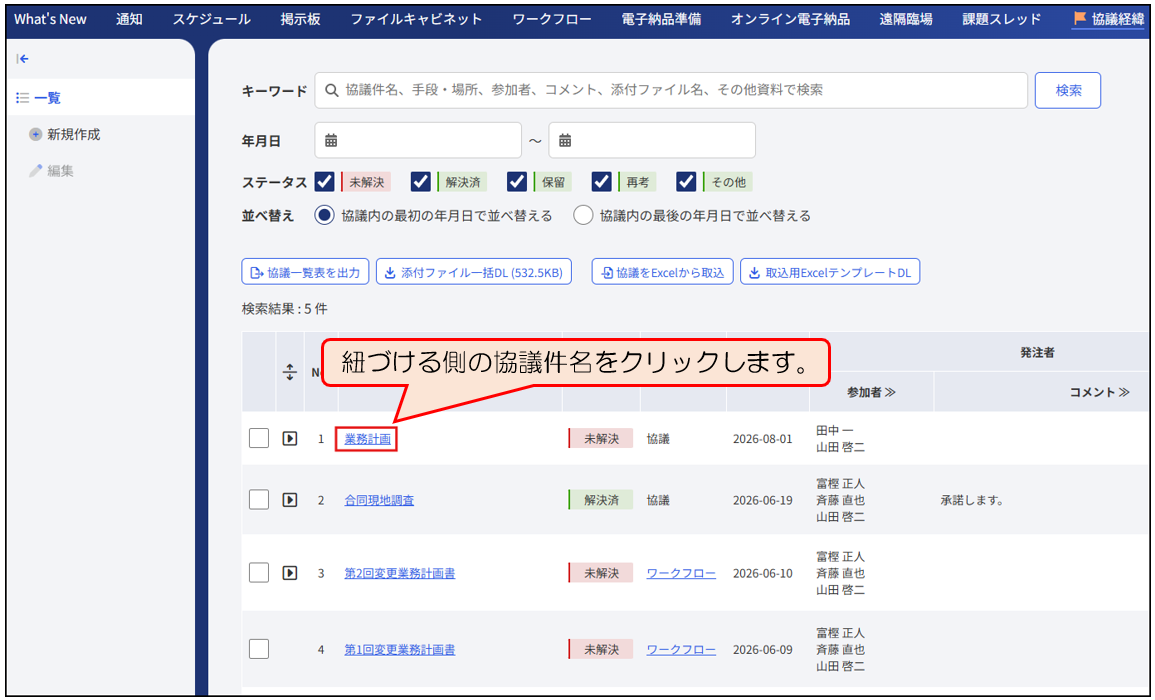Expand the コメント column
This screenshot has height=700, width=1155.
click(x=1099, y=392)
